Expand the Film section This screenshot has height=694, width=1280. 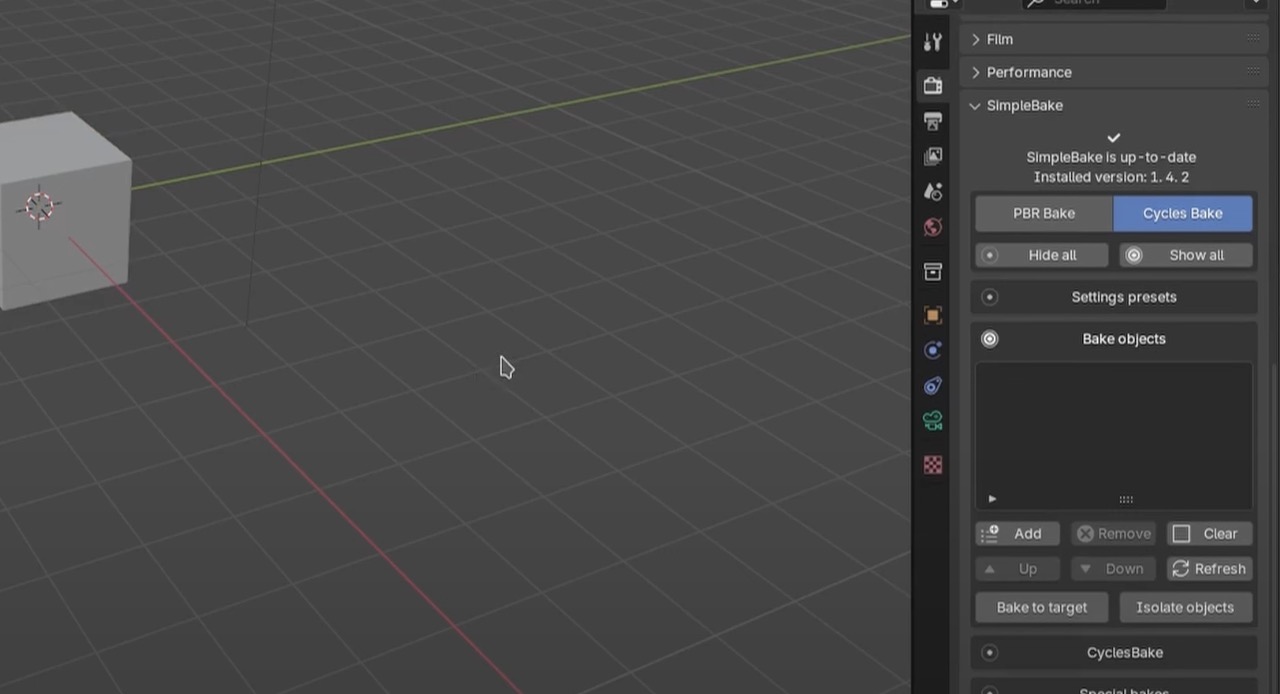tap(1000, 39)
